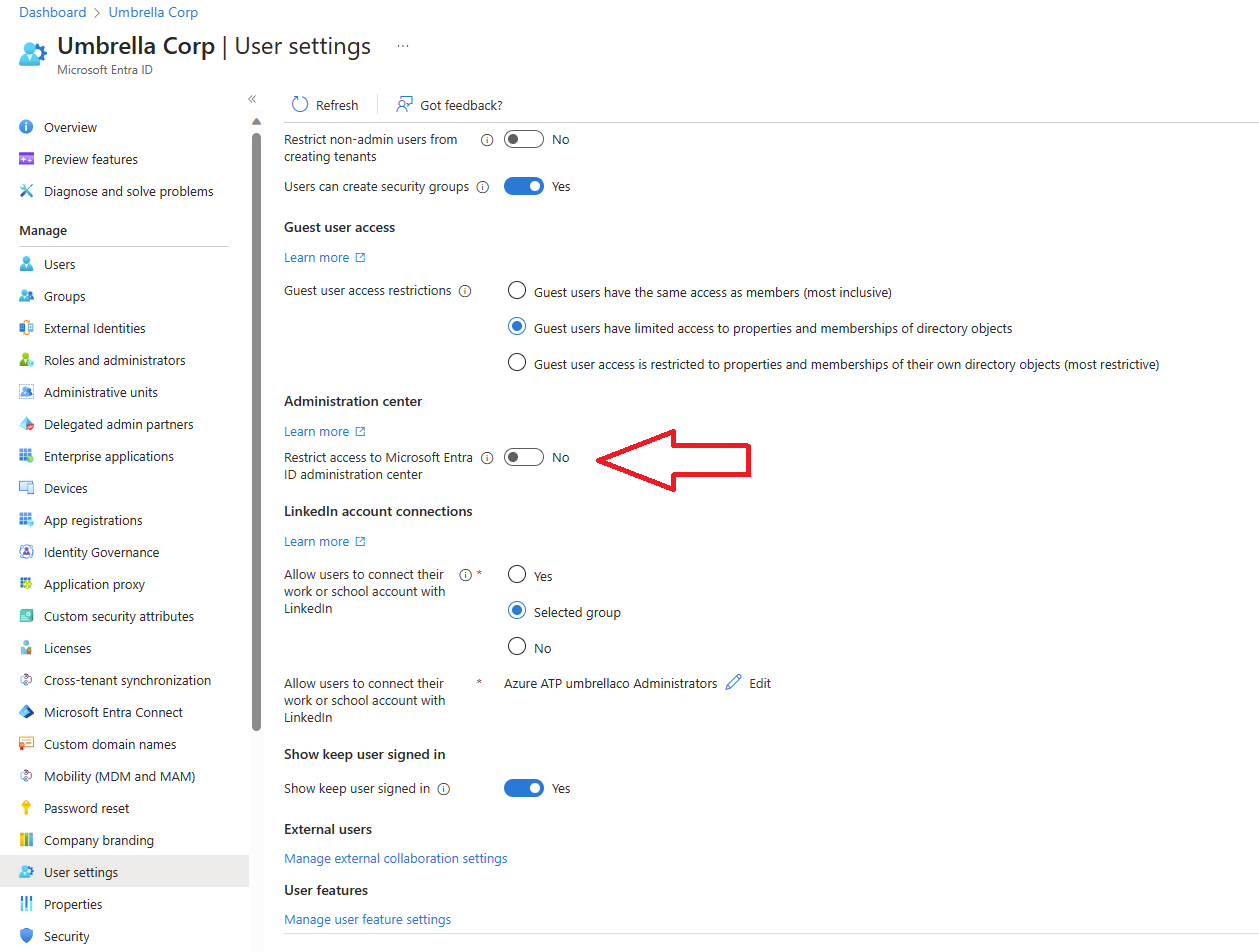
Task: Click Learn more under Guest user access
Action: (325, 257)
